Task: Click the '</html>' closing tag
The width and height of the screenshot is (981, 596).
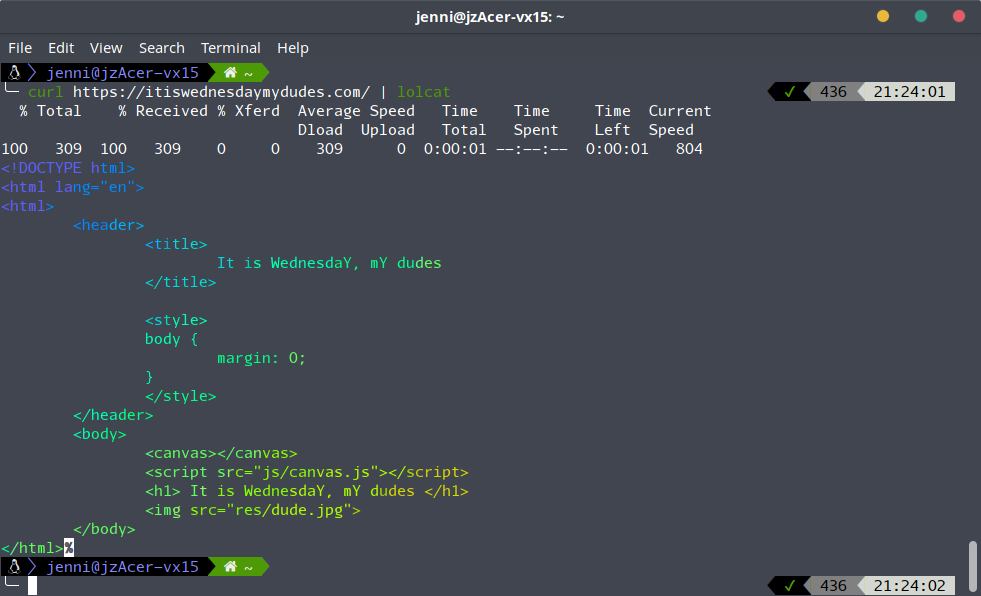Action: [32, 548]
